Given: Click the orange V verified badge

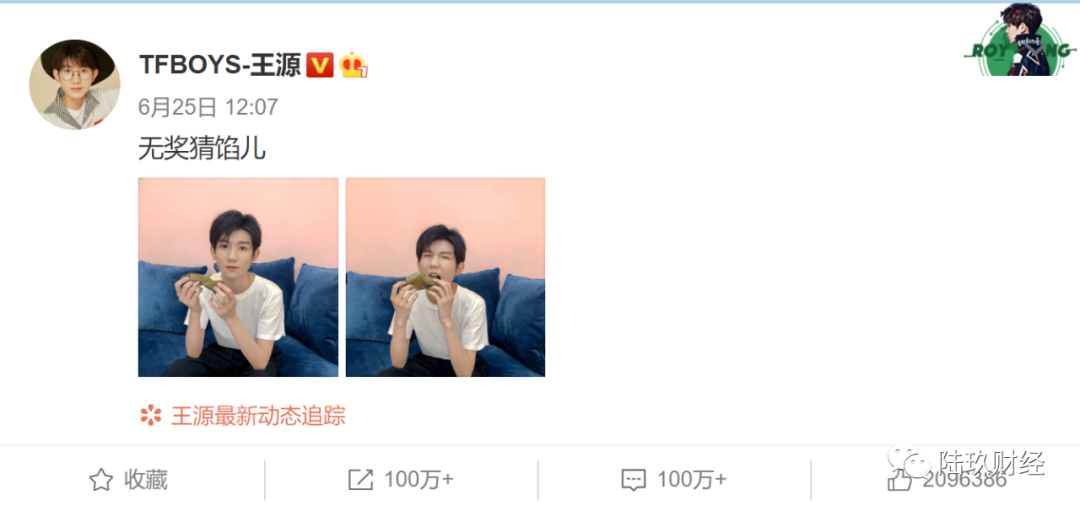Looking at the screenshot, I should point(320,65).
